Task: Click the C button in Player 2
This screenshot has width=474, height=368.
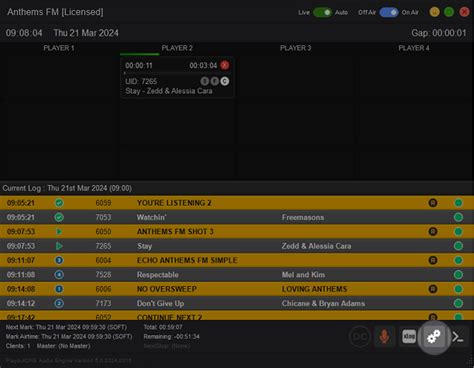Action: pos(225,81)
